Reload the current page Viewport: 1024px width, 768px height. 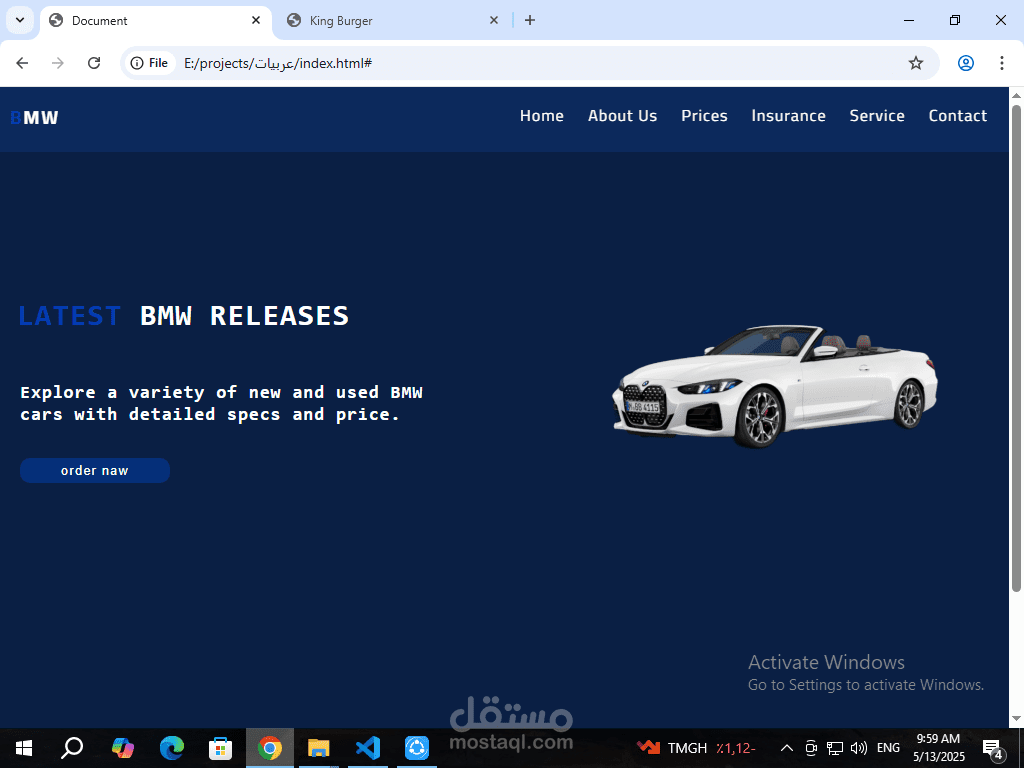click(x=94, y=62)
